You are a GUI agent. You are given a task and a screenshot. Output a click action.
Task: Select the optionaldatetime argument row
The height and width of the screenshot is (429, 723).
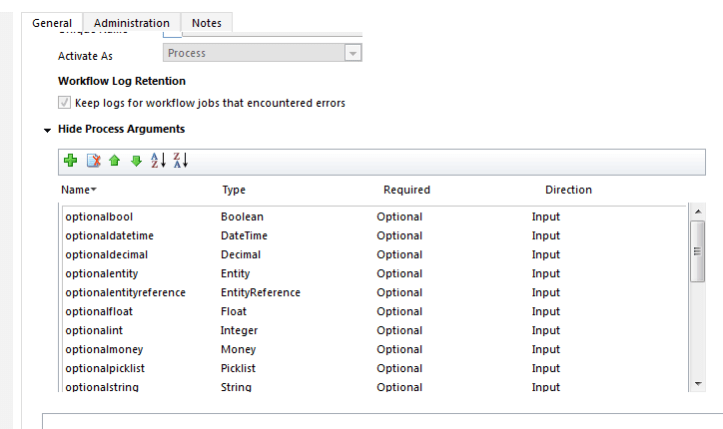374,236
